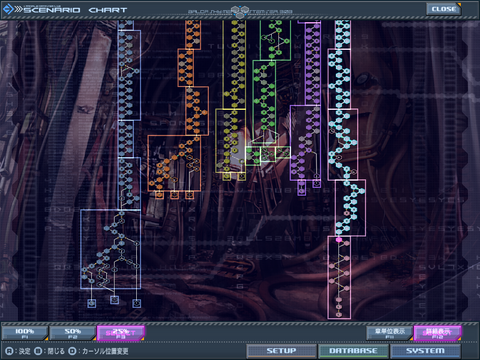The image size is (480, 360).
Task: Set chart zoom to 50%
Action: tap(72, 333)
